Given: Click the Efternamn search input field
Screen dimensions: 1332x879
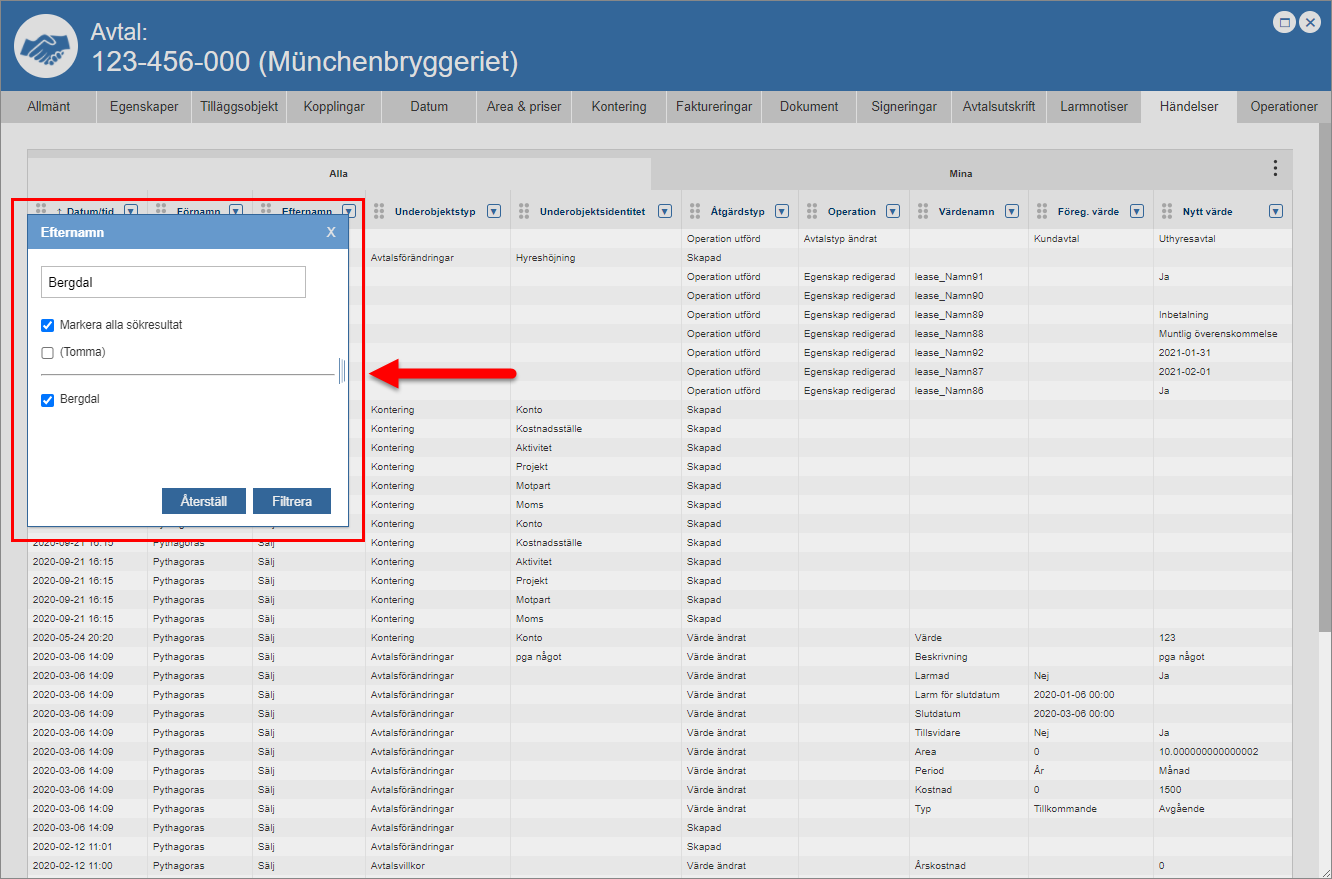Looking at the screenshot, I should pyautogui.click(x=173, y=282).
